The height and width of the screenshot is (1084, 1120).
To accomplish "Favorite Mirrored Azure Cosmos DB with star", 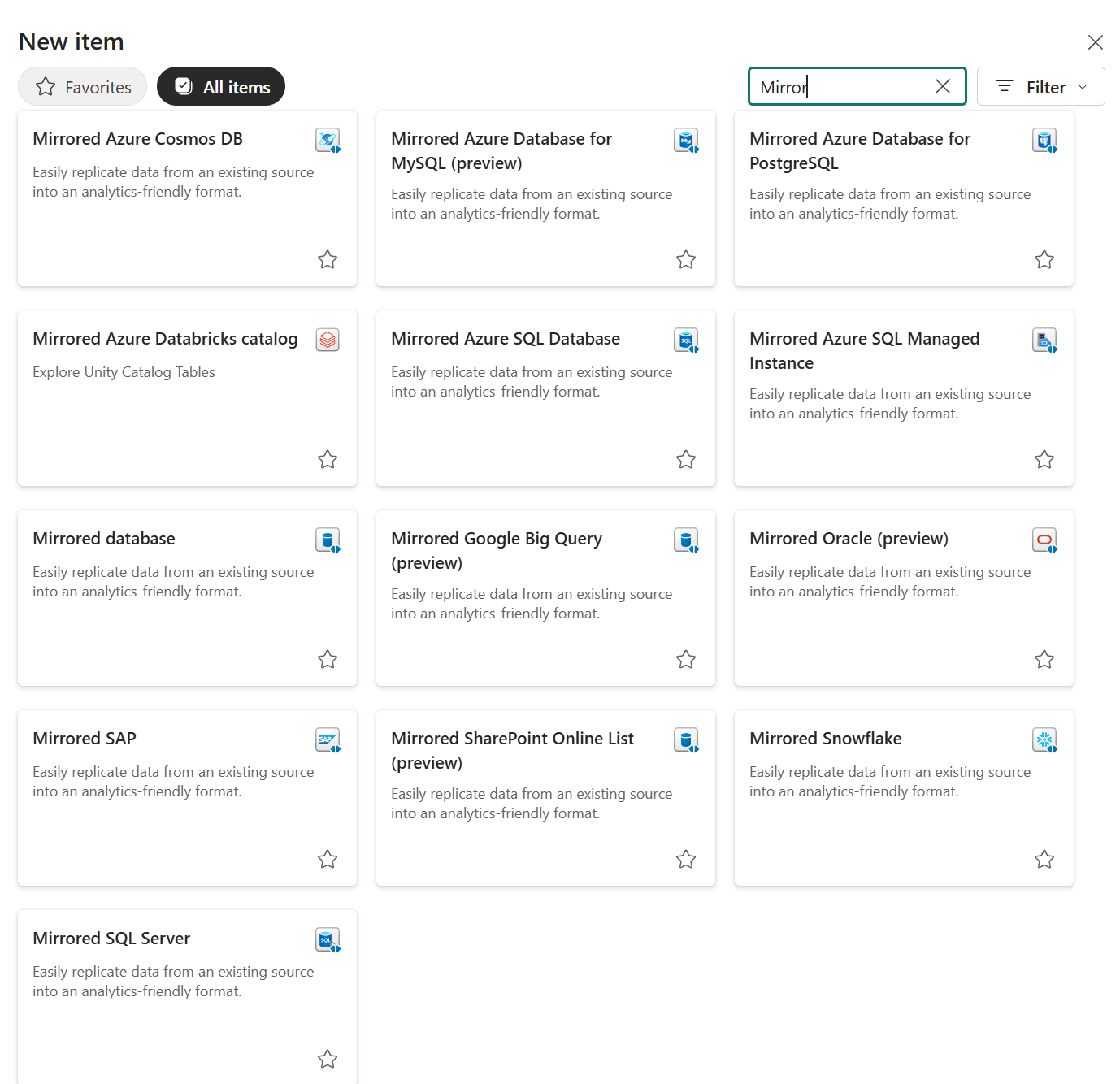I will click(328, 259).
